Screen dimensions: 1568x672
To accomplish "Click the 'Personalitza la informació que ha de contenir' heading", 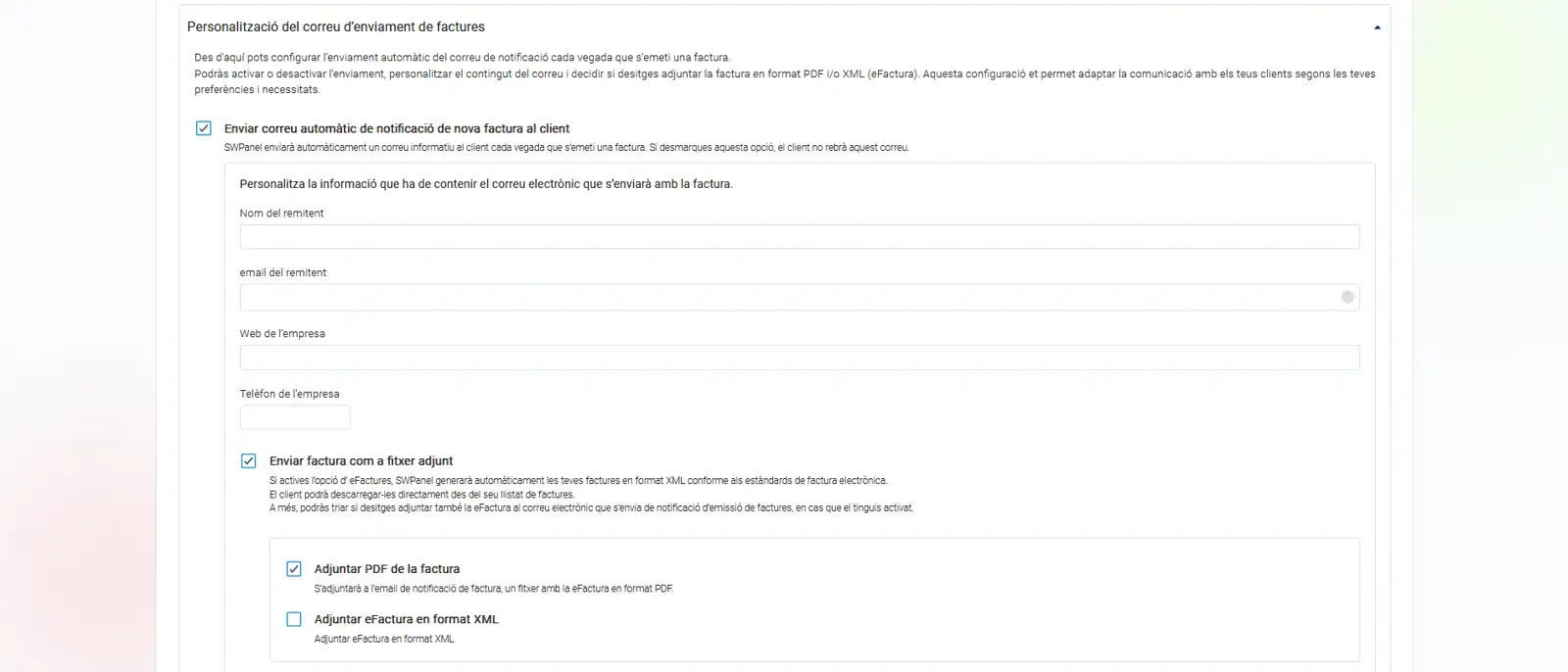I will coord(486,183).
